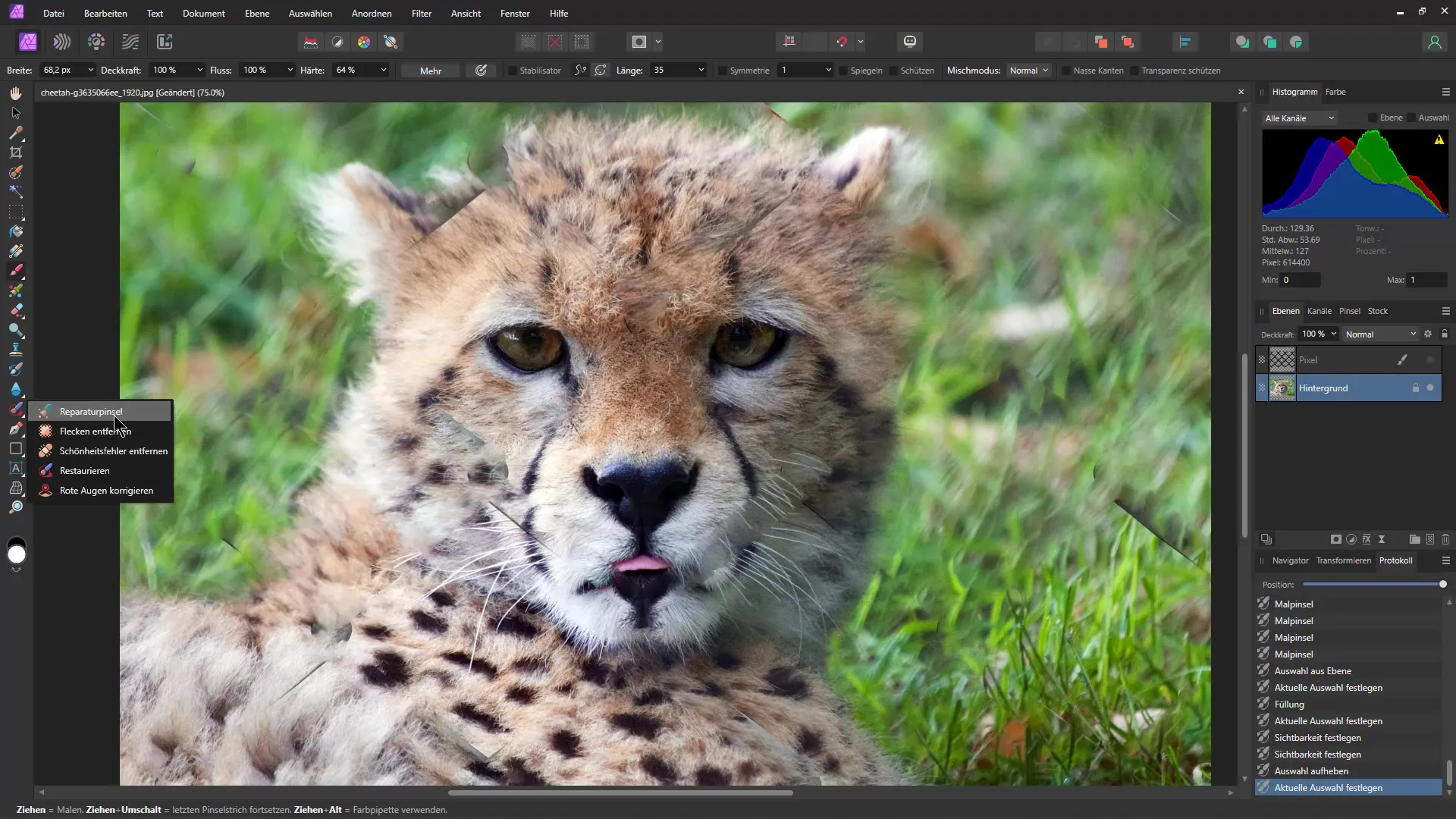Switch to the Liquify Persona
Screen dimensions: 1456x819
point(62,42)
